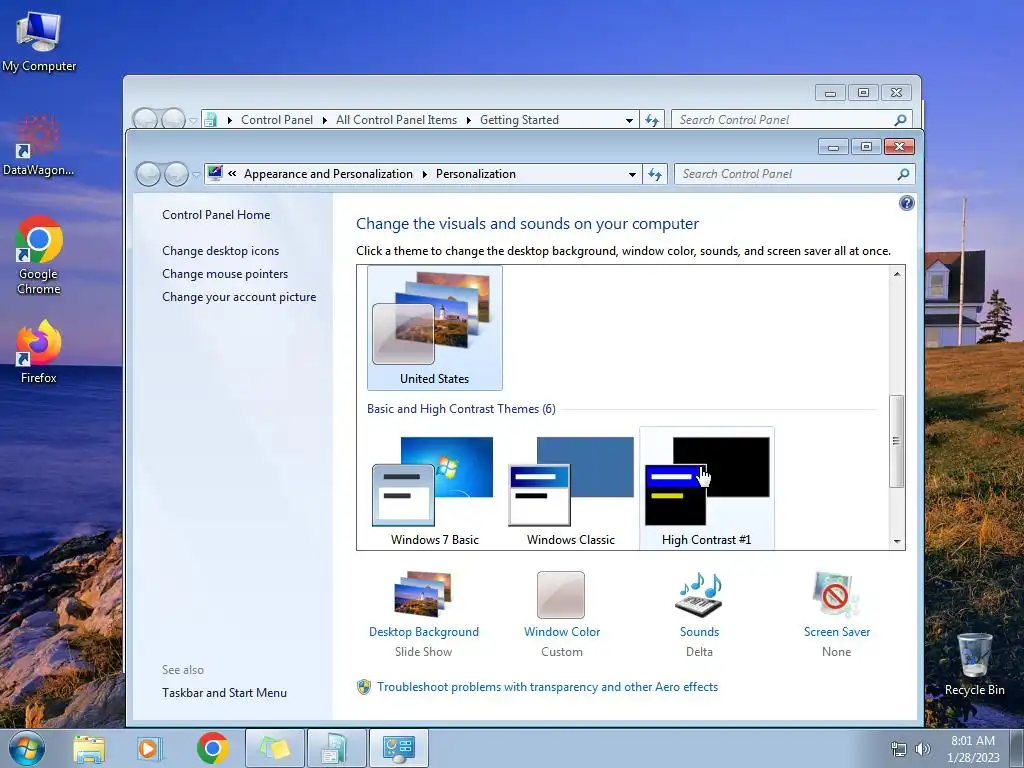Viewport: 1024px width, 768px height.
Task: Open the Sounds text link
Action: [x=699, y=632]
